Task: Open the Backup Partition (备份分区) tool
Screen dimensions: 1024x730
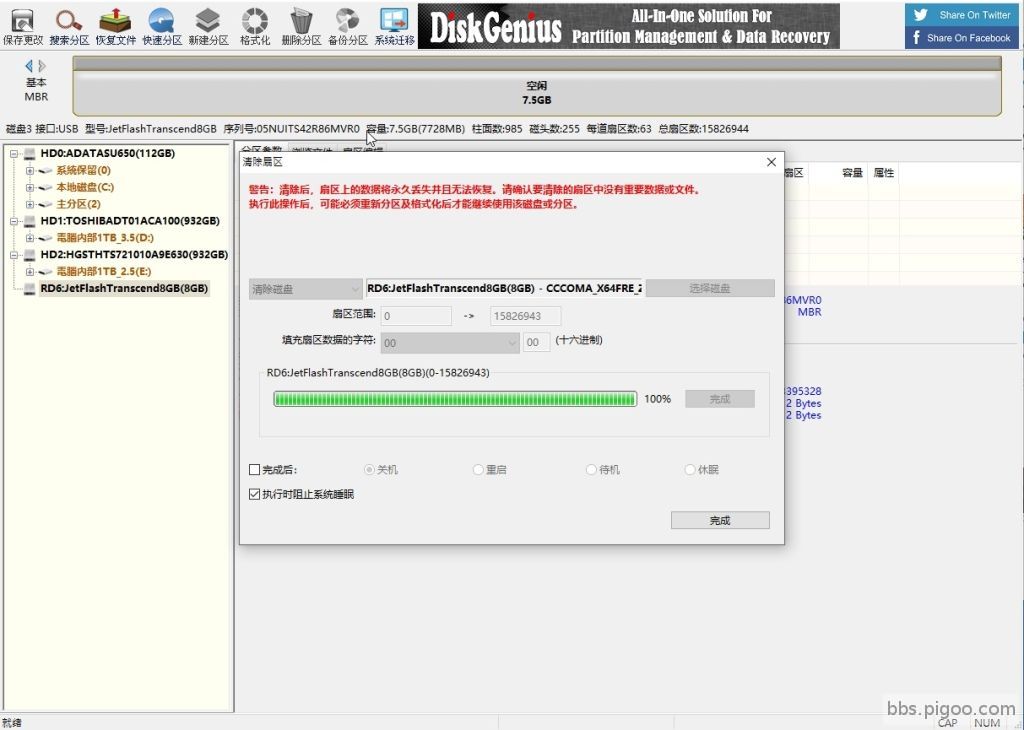Action: pos(347,26)
